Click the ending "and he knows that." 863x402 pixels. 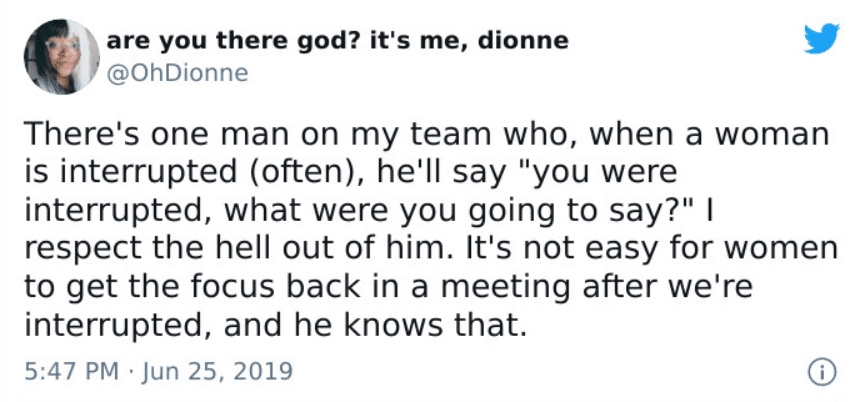tap(372, 327)
